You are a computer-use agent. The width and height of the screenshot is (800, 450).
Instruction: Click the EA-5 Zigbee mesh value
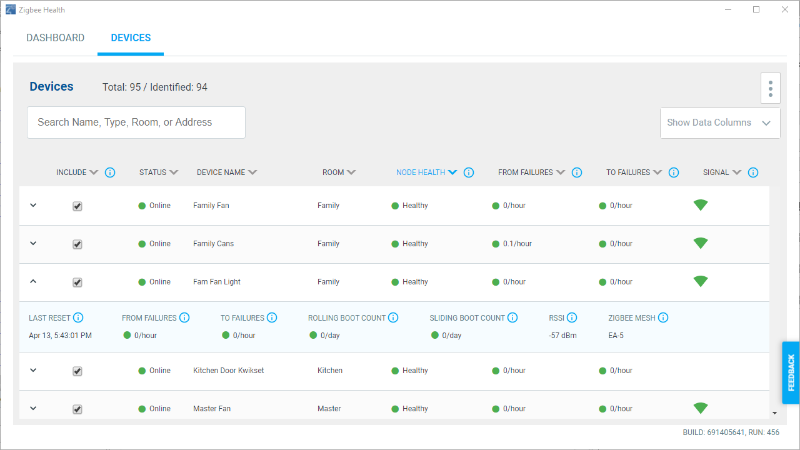[x=616, y=335]
